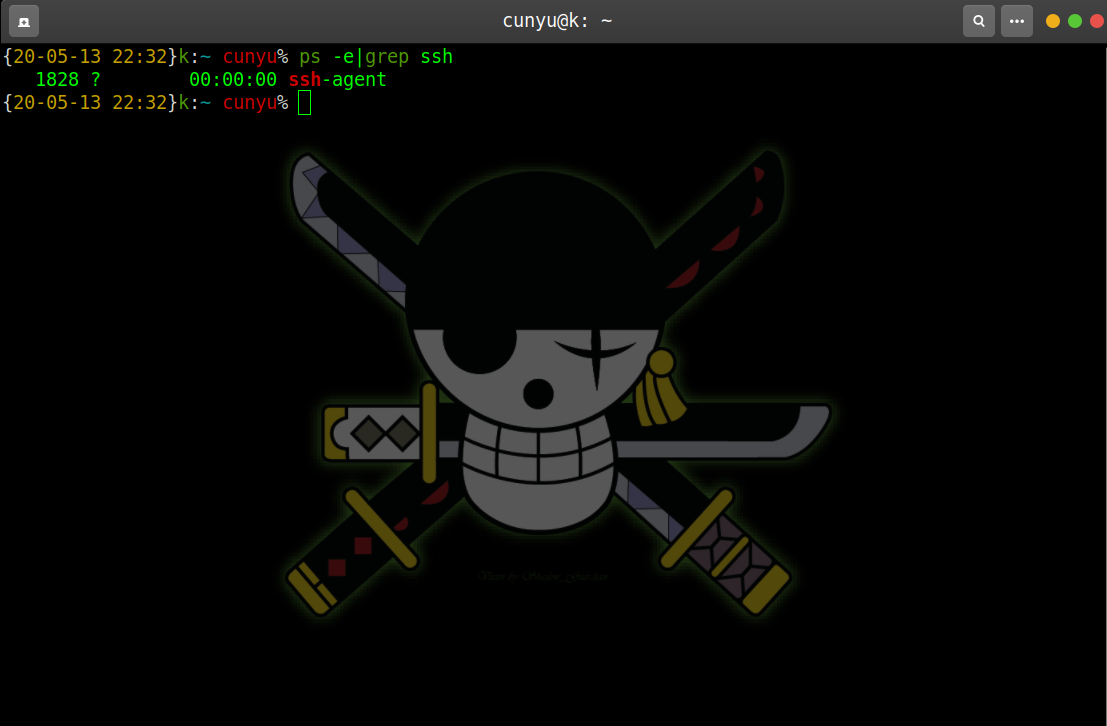The height and width of the screenshot is (726, 1107).
Task: Click the skull's eye patch in background
Action: point(478,346)
